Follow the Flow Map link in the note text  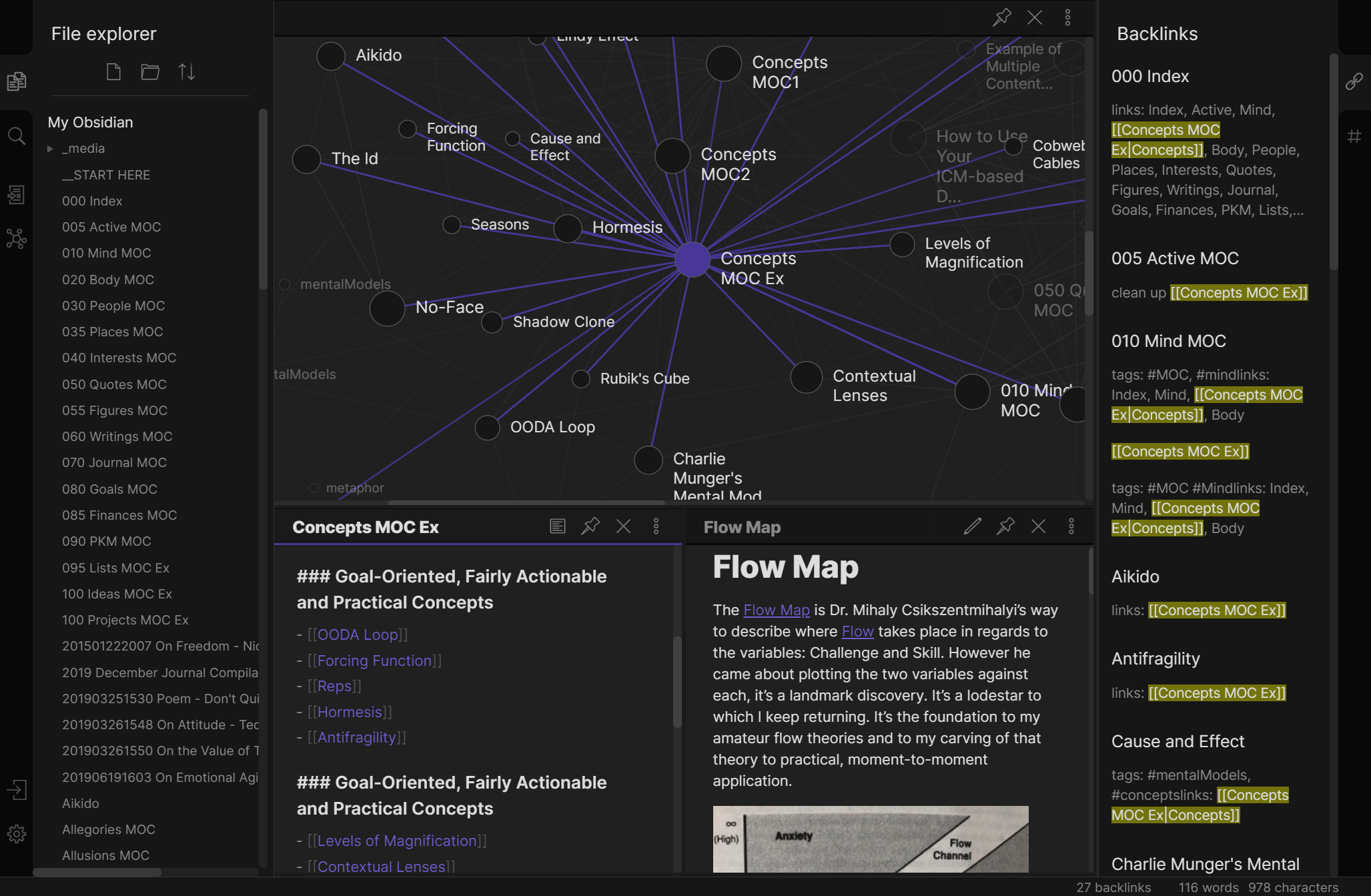point(776,610)
